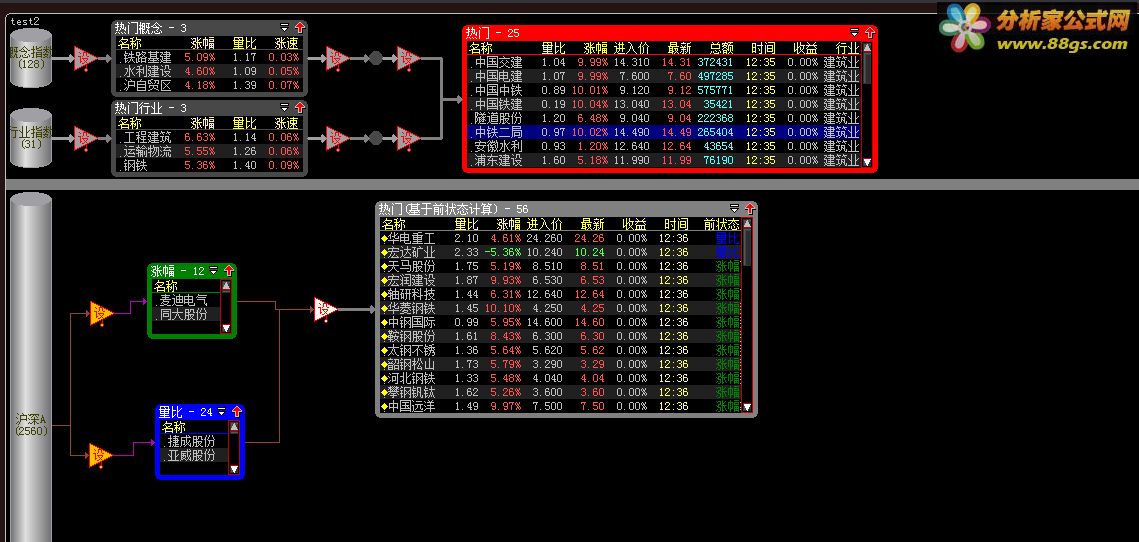The height and width of the screenshot is (542, 1139).
Task: Select the 工程建筑 row
Action: click(x=208, y=137)
